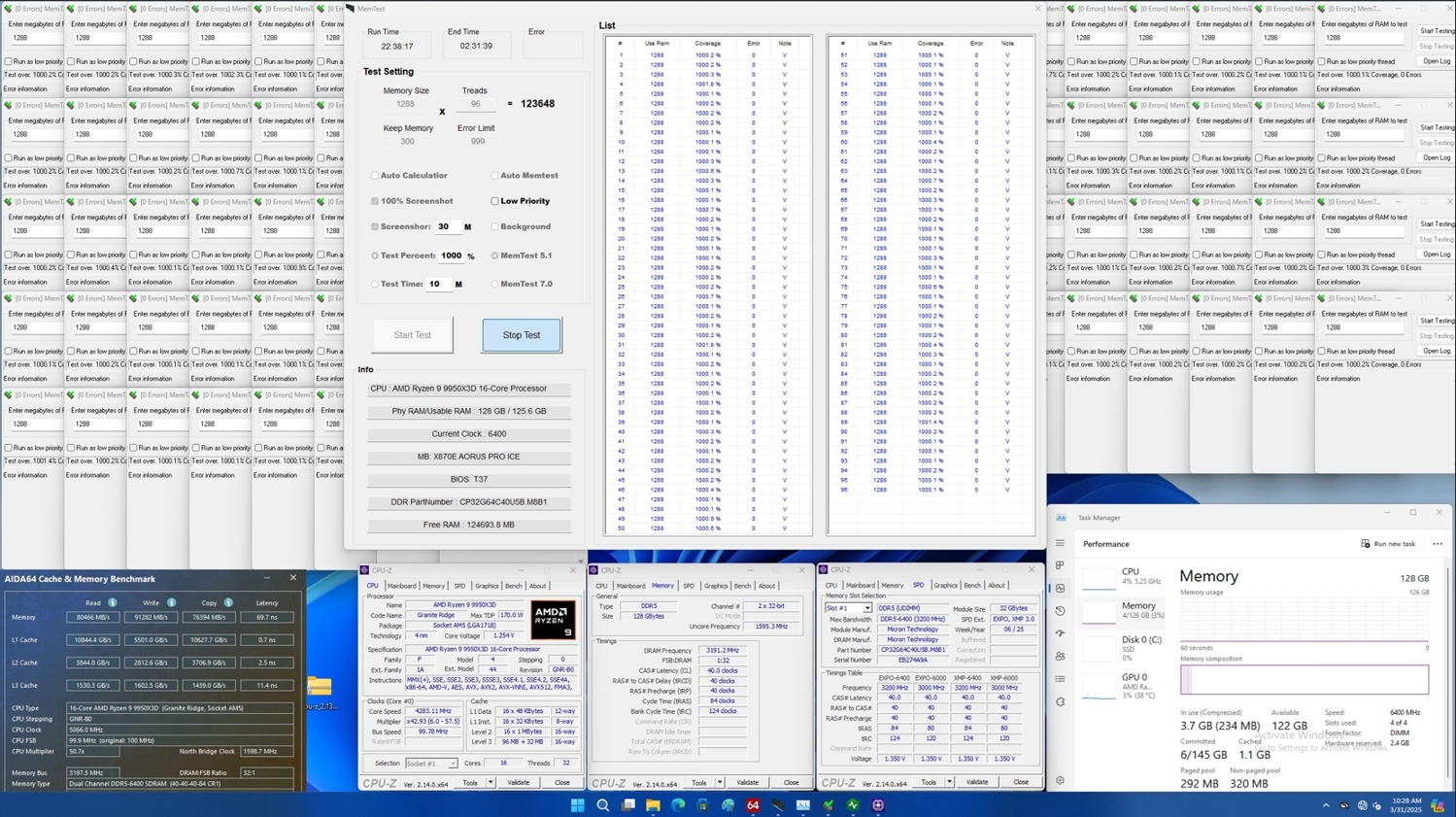
Task: Click Start Test button in MemTest
Action: 412,335
